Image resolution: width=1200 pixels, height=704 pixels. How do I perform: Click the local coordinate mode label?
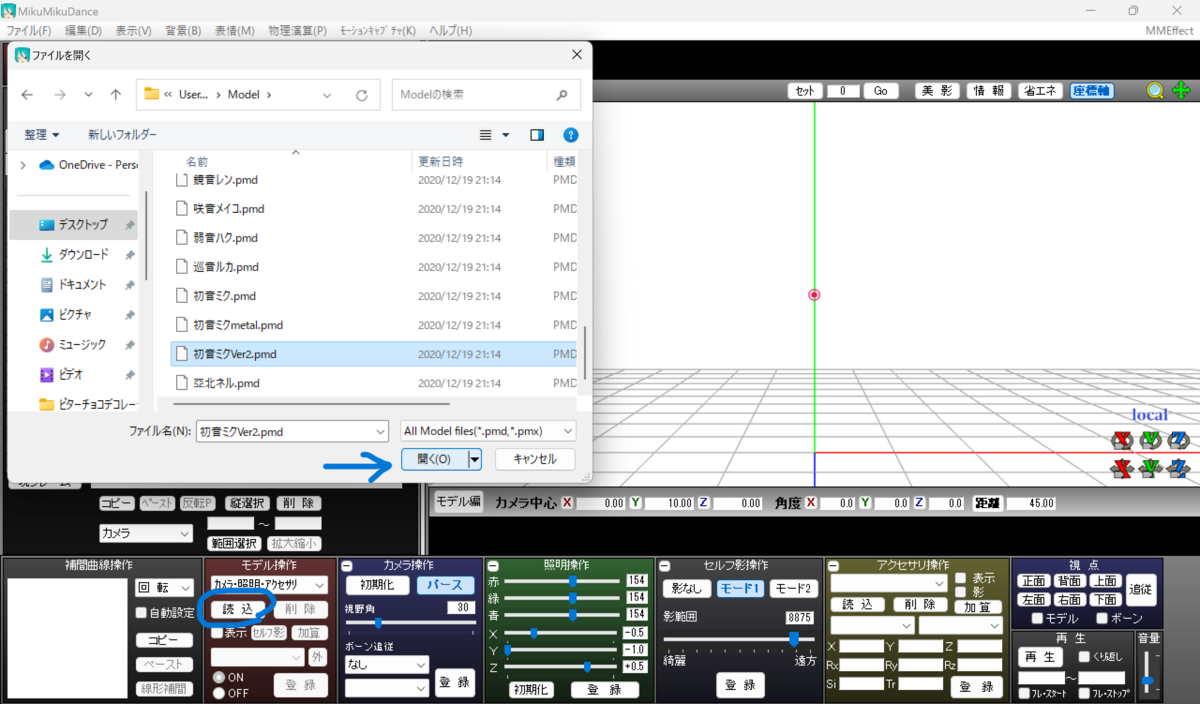pyautogui.click(x=1150, y=415)
